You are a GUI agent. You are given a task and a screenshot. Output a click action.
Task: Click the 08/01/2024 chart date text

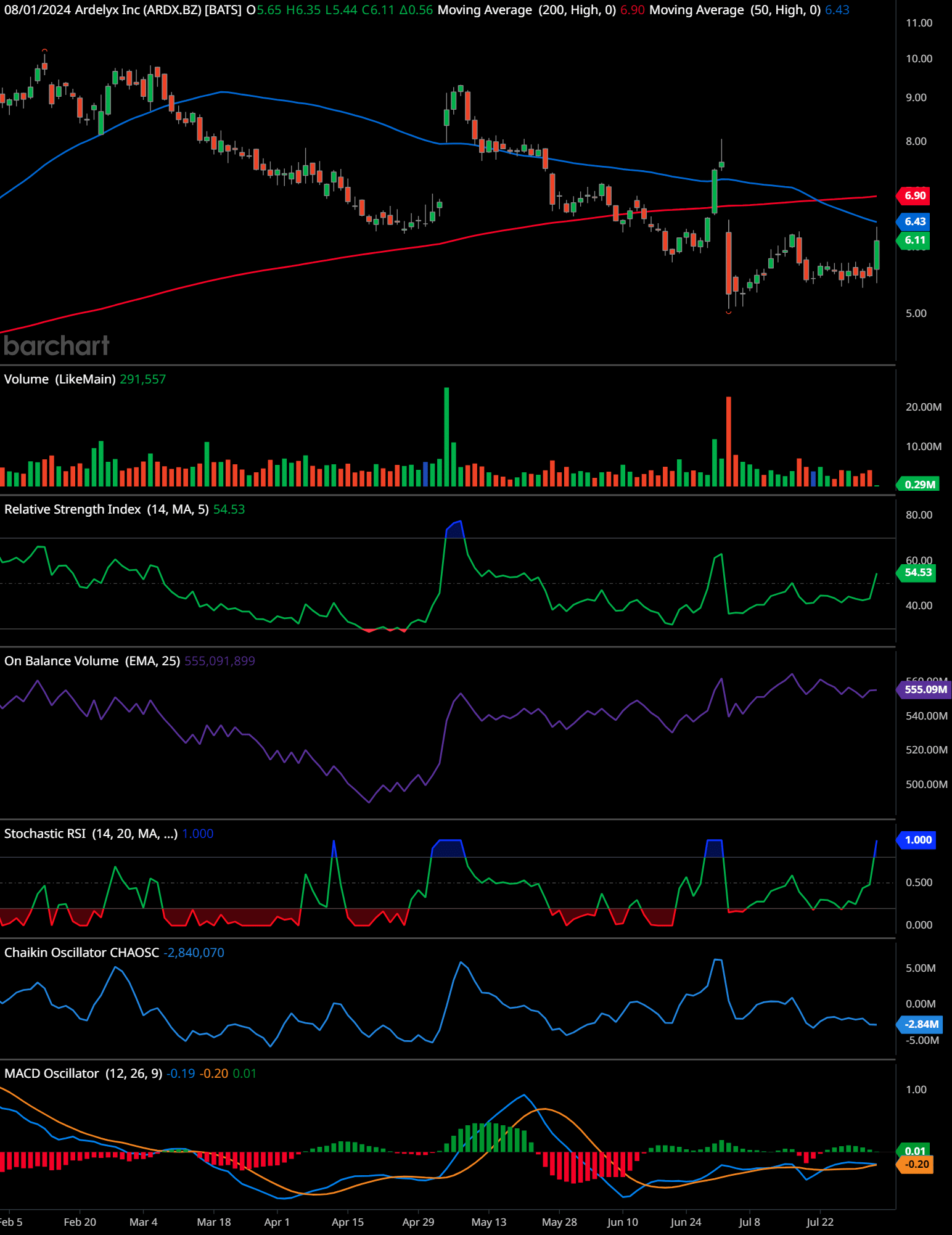[37, 10]
